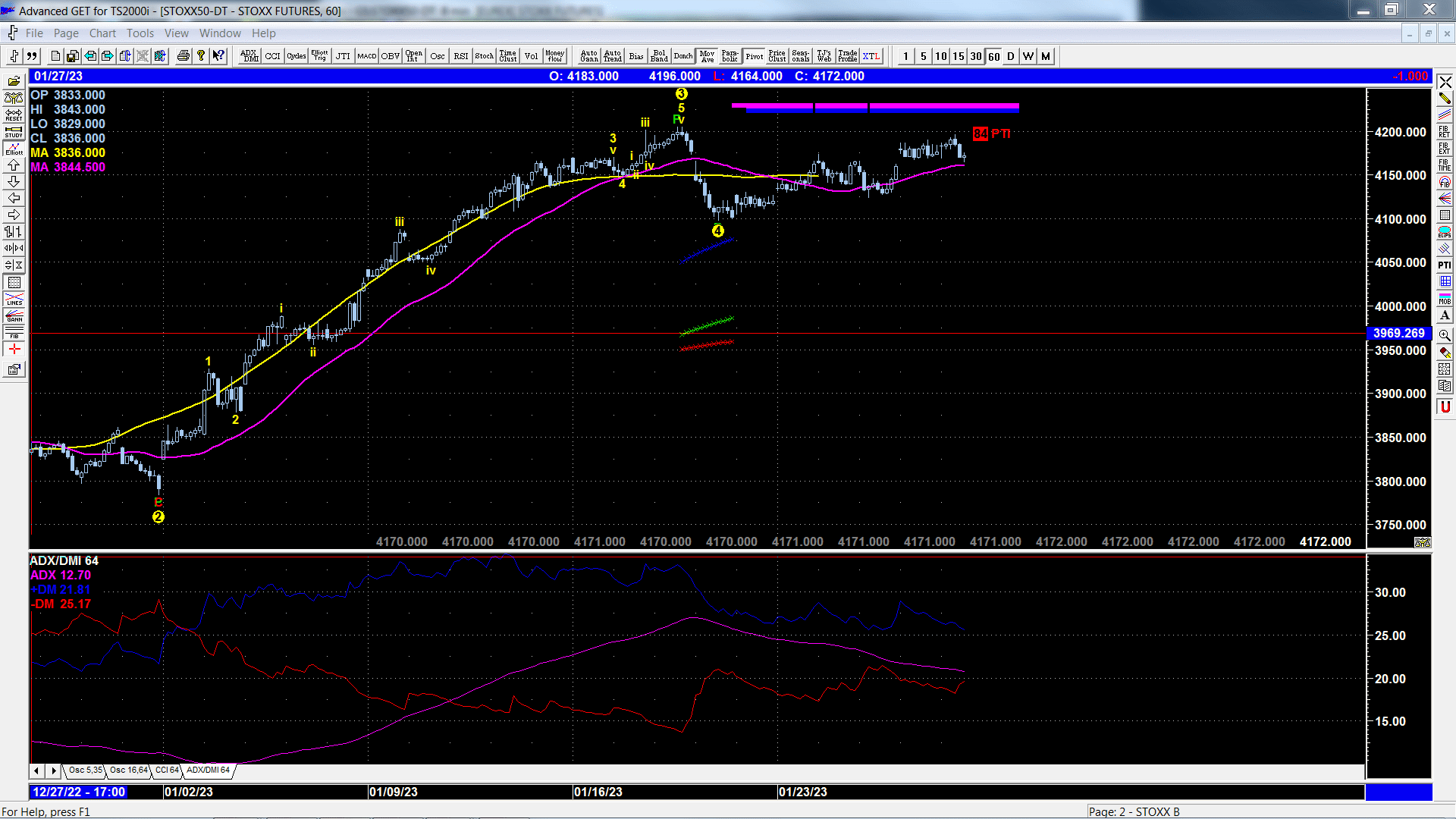Open the JTI indicator
The width and height of the screenshot is (1456, 819).
point(344,56)
